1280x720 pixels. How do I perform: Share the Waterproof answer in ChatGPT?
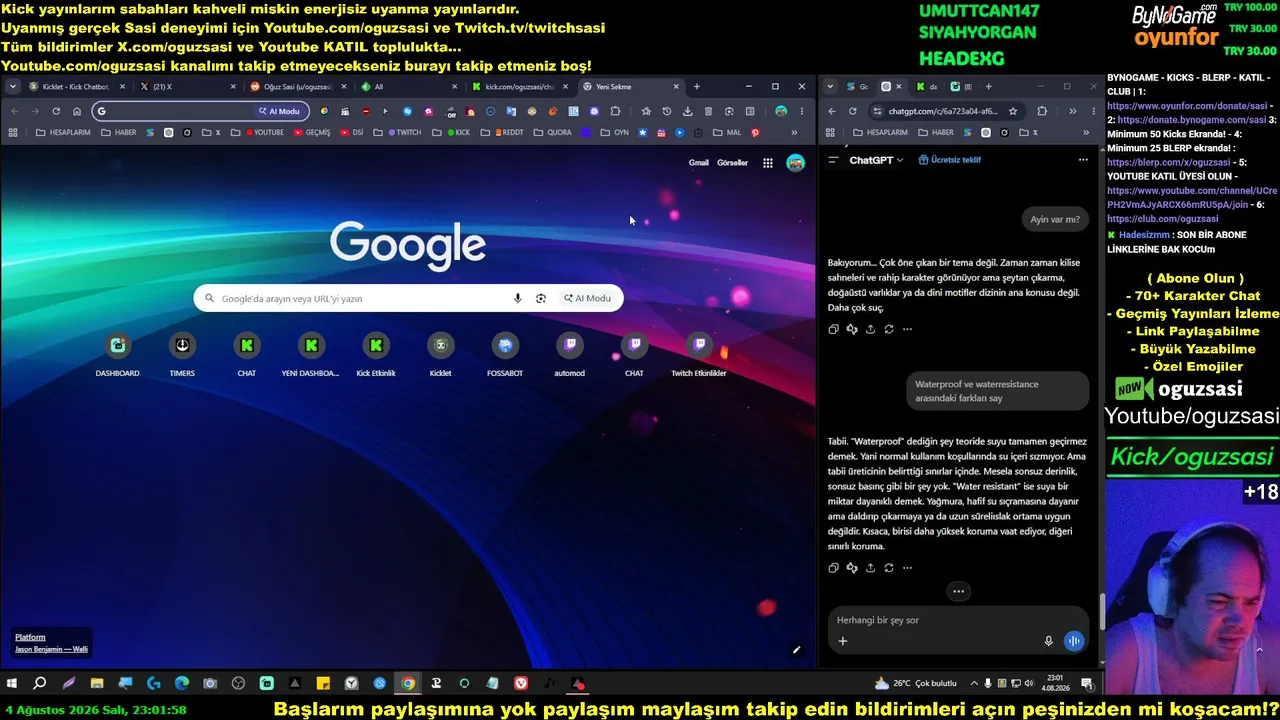coord(870,568)
